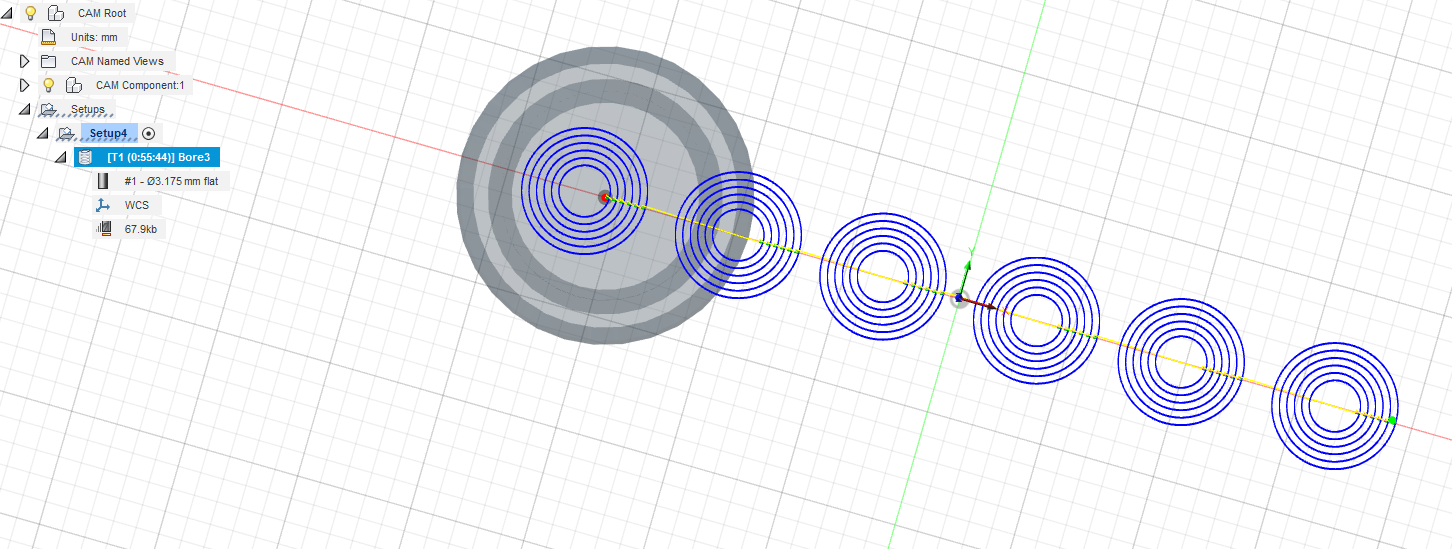Select the Setups label

[88, 109]
